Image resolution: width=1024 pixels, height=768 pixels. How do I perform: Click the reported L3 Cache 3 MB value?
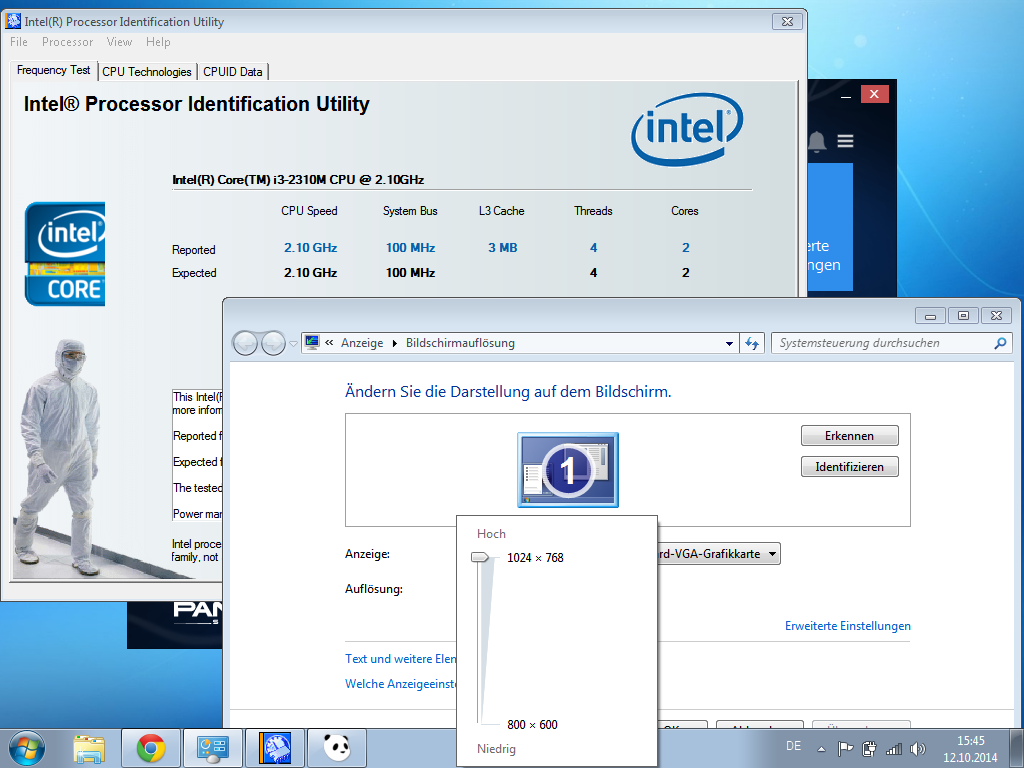(x=503, y=248)
